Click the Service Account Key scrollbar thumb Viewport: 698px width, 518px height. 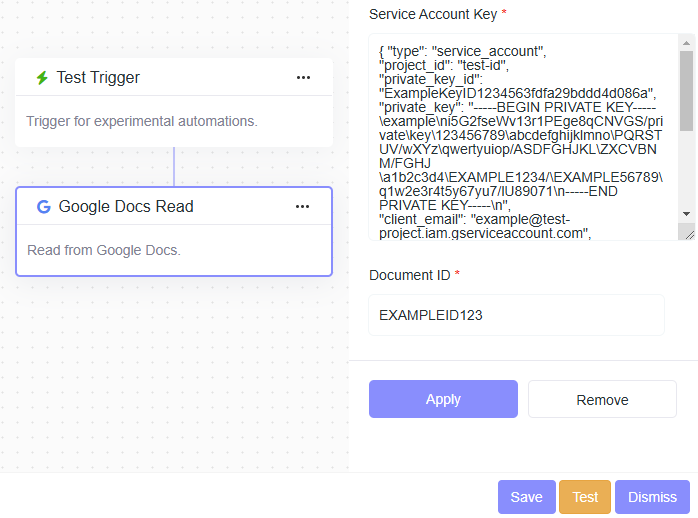point(686,90)
